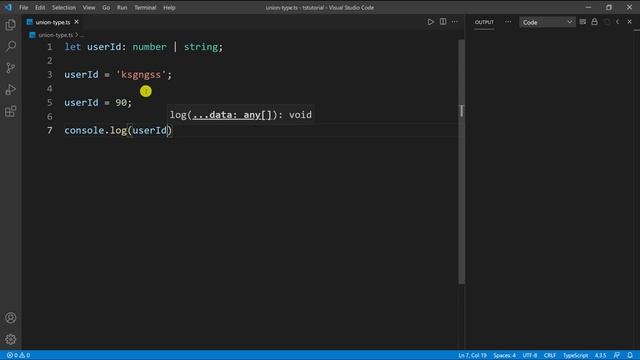Click the feedback icon in status bar

(617, 355)
